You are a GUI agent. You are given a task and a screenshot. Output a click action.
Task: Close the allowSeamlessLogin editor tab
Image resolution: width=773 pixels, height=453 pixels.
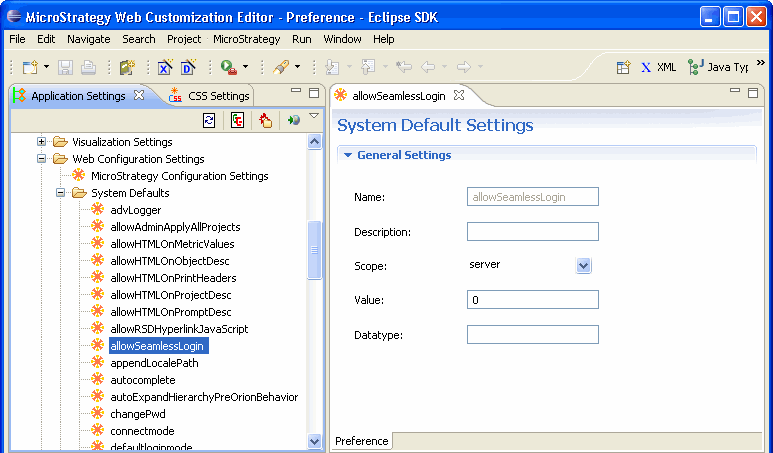point(459,95)
